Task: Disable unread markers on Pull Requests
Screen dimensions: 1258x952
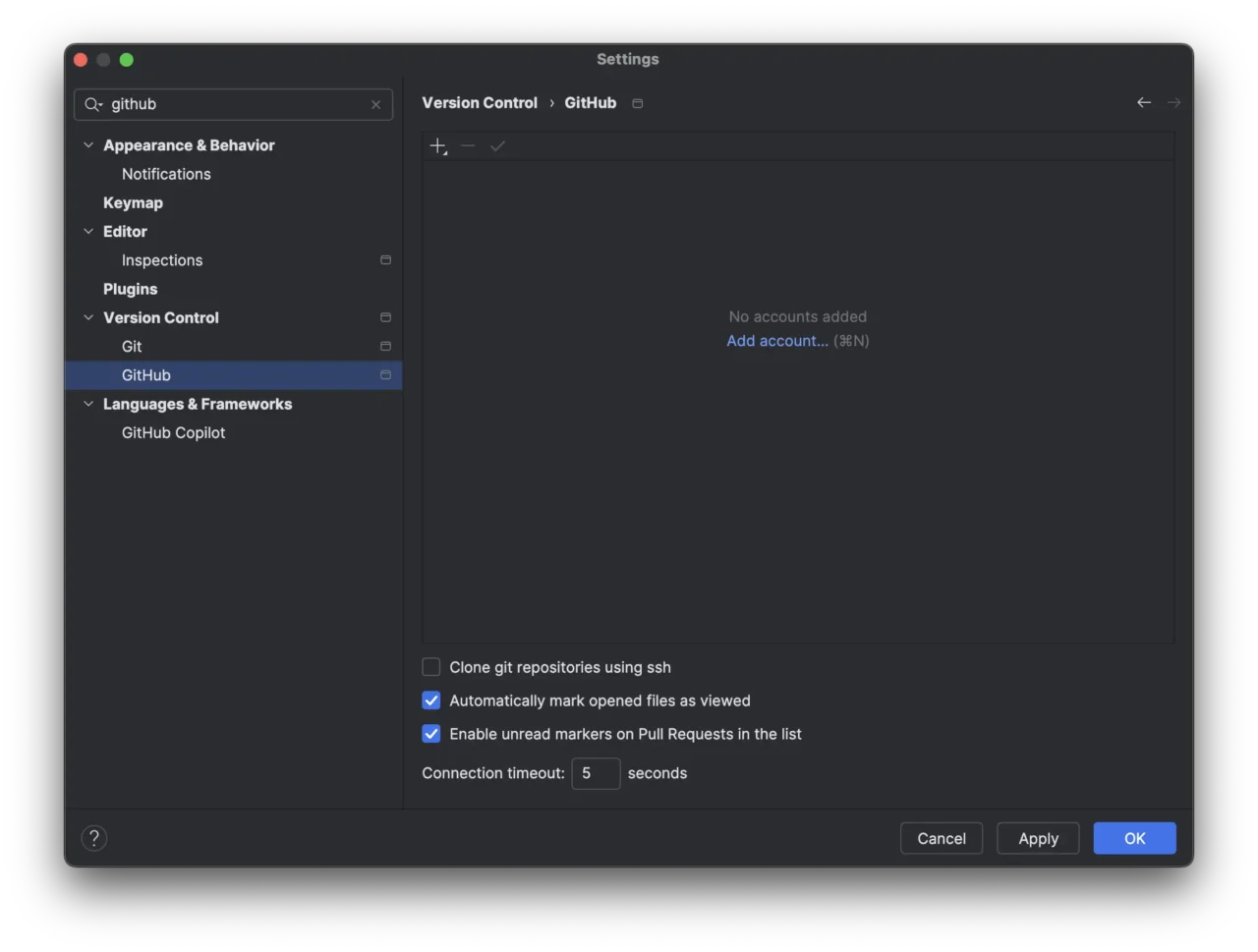Action: [x=431, y=734]
